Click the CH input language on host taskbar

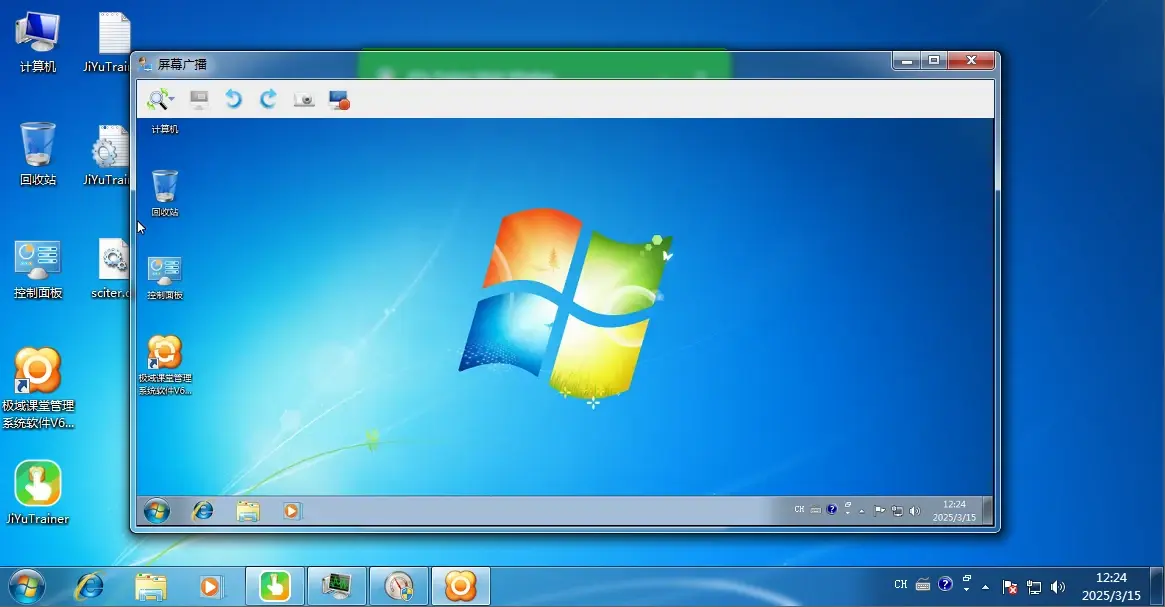[x=900, y=585]
